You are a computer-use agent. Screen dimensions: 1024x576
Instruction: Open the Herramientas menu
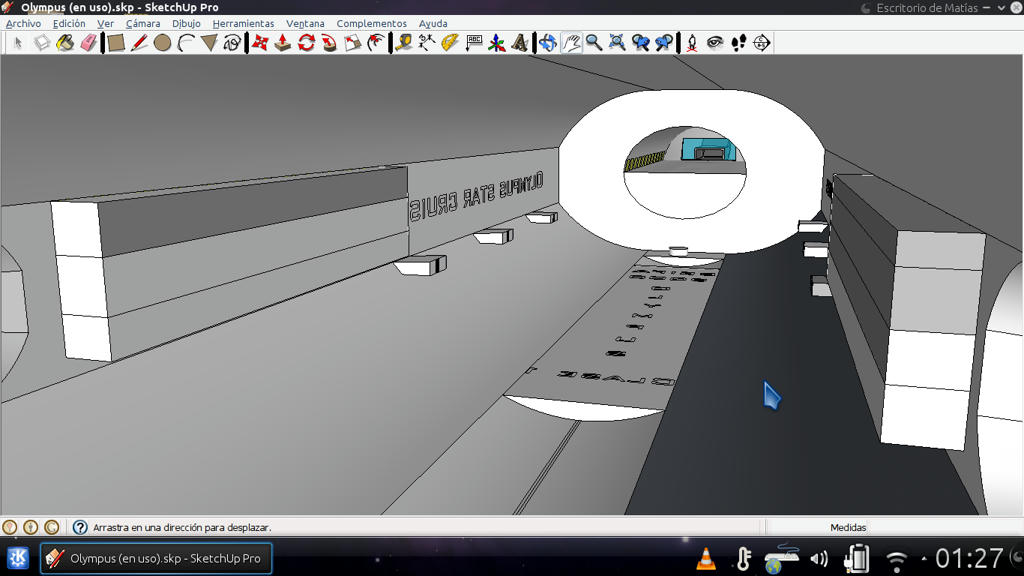click(x=244, y=24)
